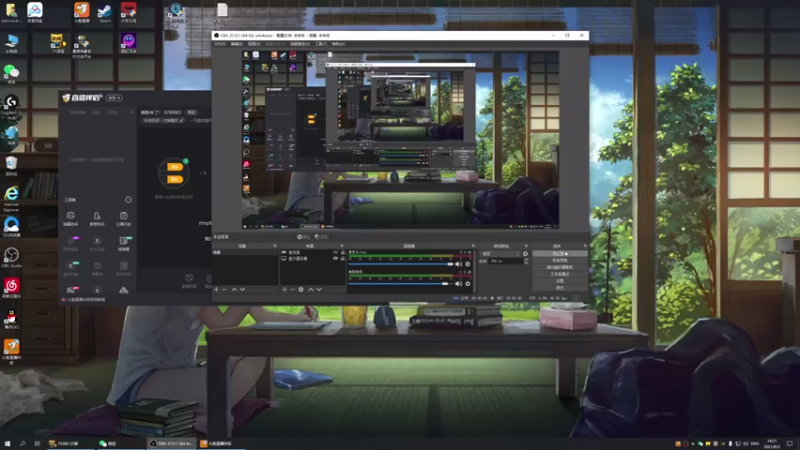Move the scene up in the Scenes panel
The width and height of the screenshot is (800, 450).
[x=234, y=289]
